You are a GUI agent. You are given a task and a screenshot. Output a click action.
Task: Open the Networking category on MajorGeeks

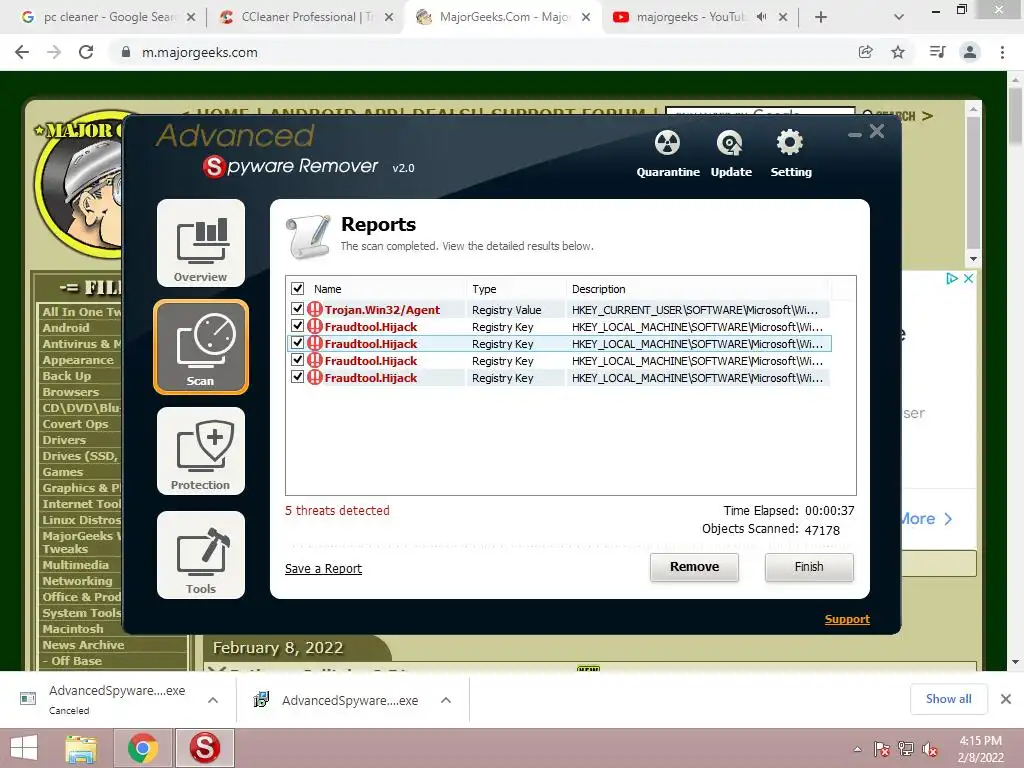[x=77, y=581]
